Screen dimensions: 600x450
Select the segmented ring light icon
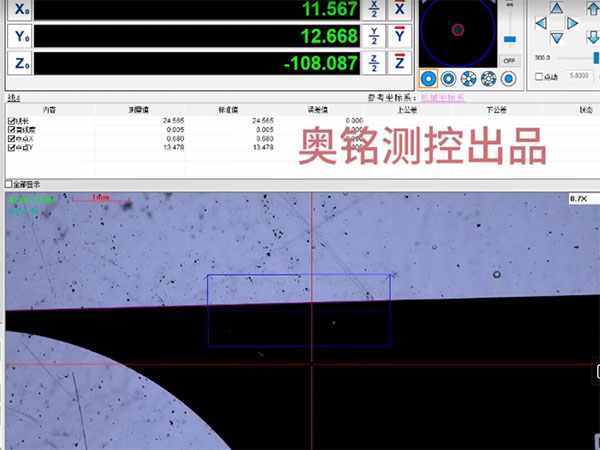point(469,77)
